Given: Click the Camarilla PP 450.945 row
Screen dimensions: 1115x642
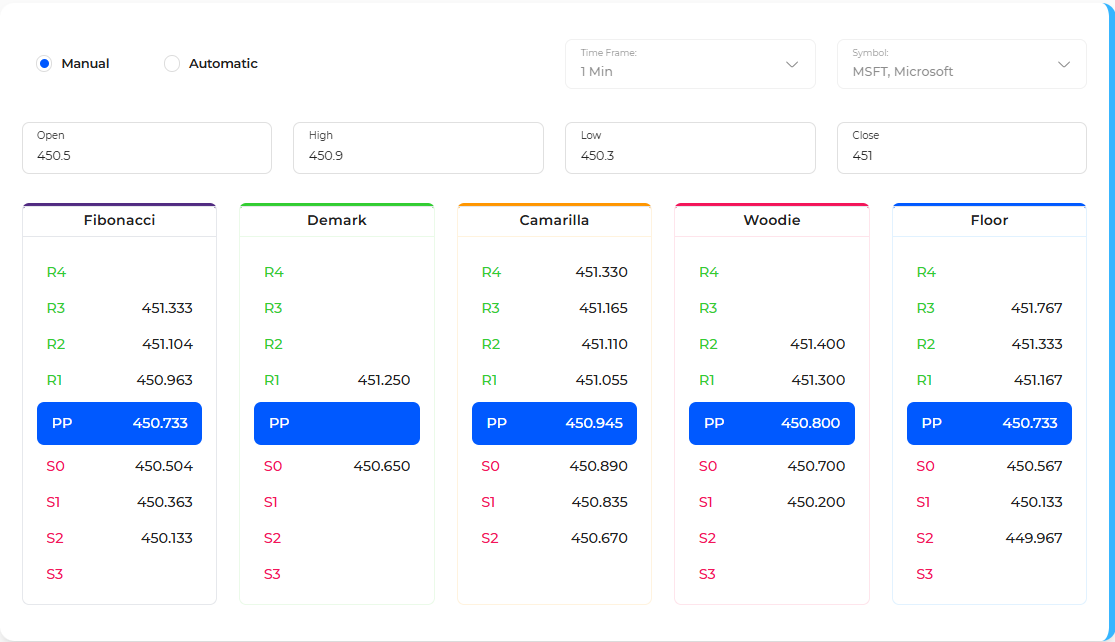Looking at the screenshot, I should click(554, 423).
